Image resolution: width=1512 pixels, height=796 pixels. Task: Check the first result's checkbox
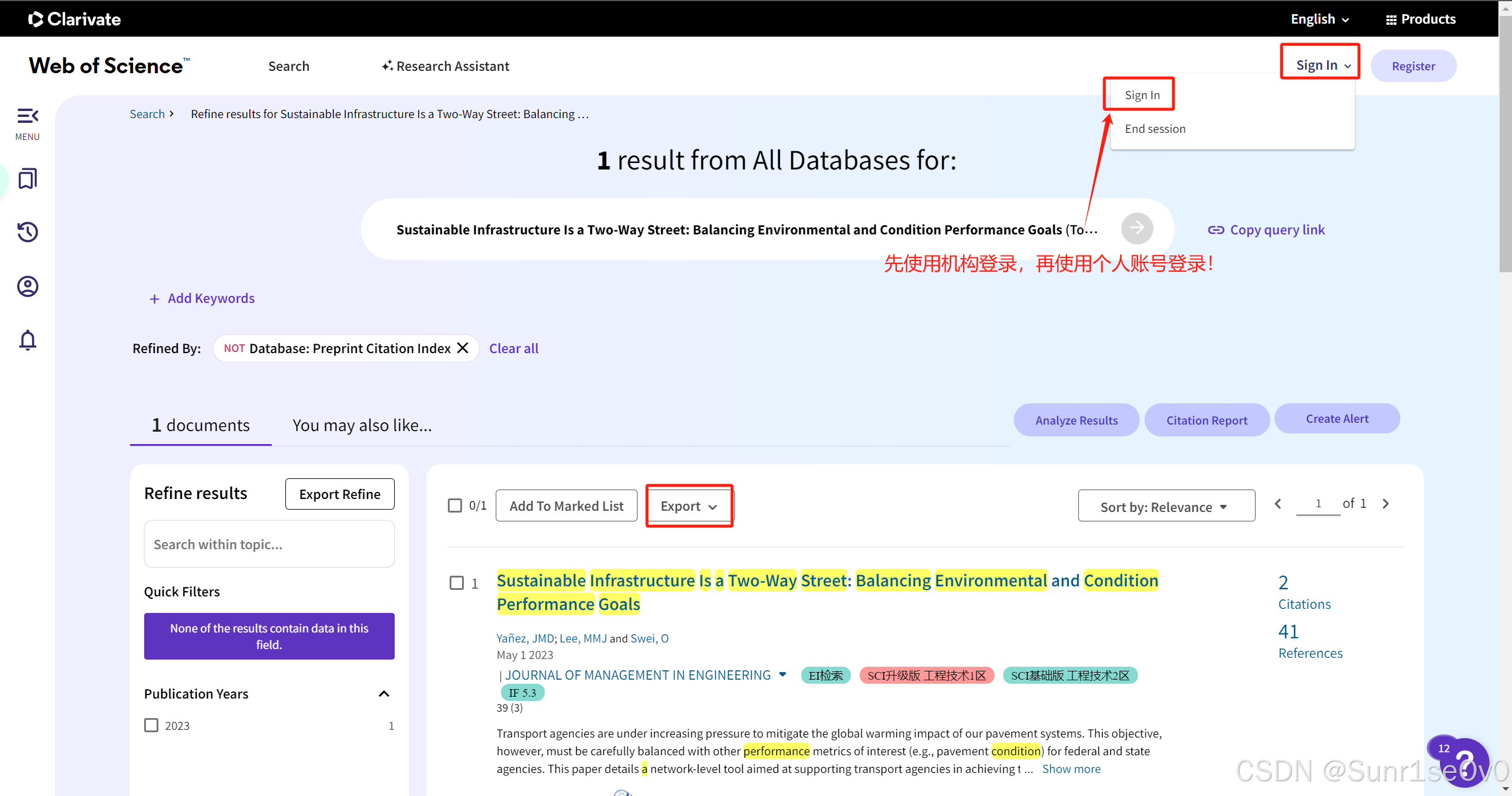tap(457, 583)
